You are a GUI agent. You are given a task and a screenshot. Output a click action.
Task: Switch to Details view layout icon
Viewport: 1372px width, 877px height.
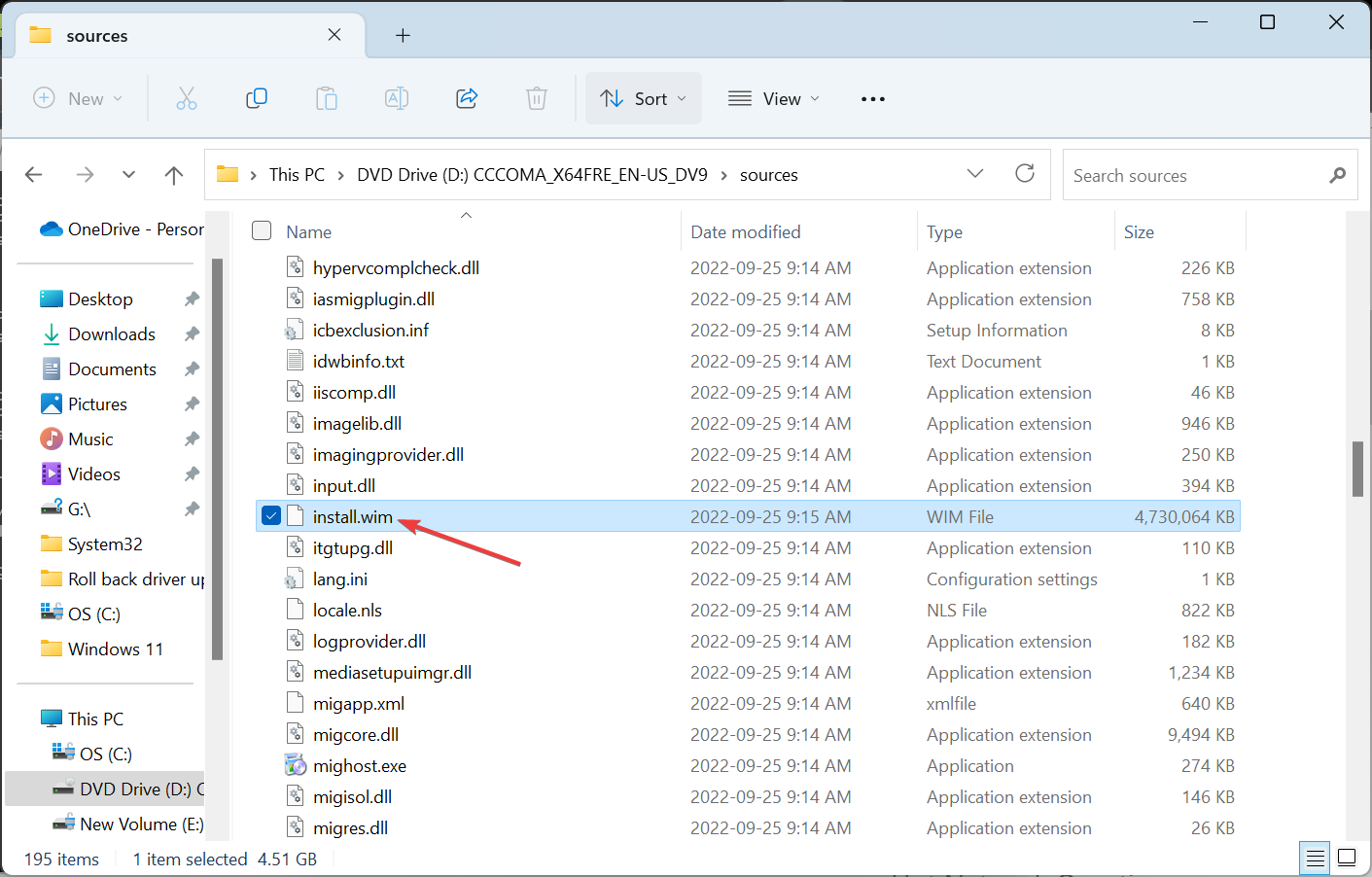(x=1316, y=858)
